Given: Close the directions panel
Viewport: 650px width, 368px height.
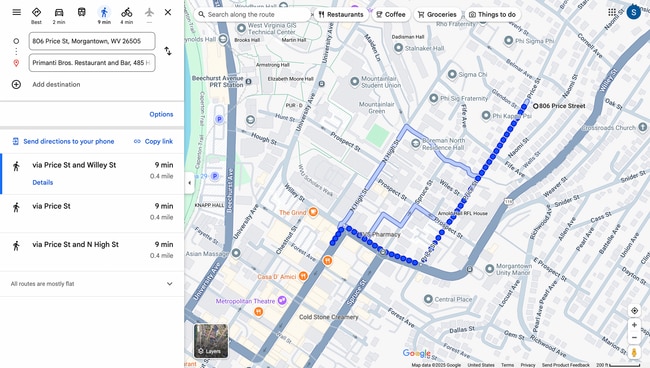Looking at the screenshot, I should pos(168,12).
